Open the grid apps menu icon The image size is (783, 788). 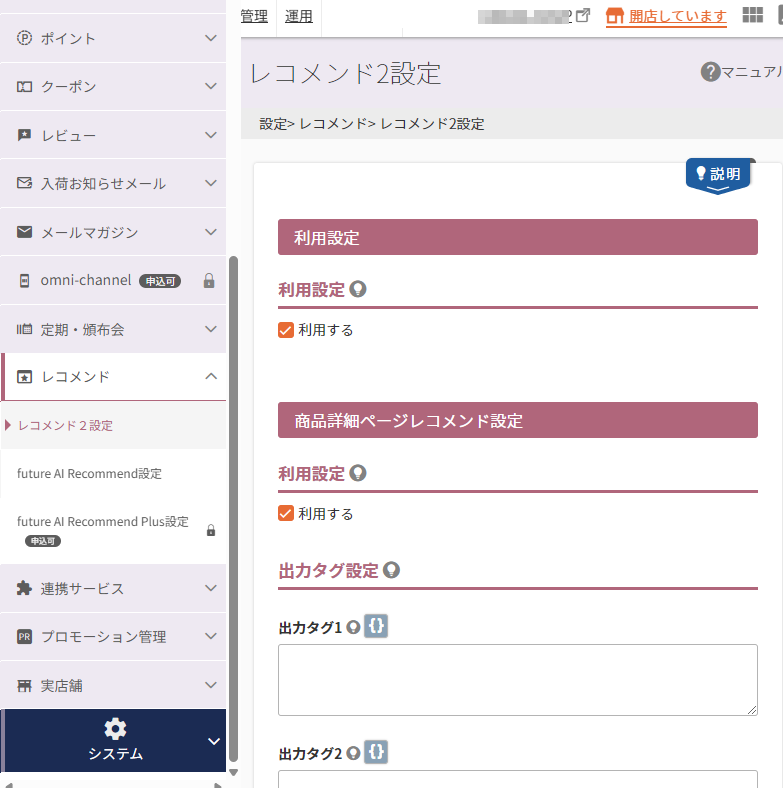click(x=752, y=15)
